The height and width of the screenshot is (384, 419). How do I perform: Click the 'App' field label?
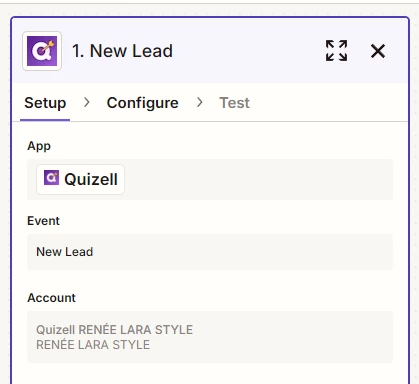[x=39, y=146]
